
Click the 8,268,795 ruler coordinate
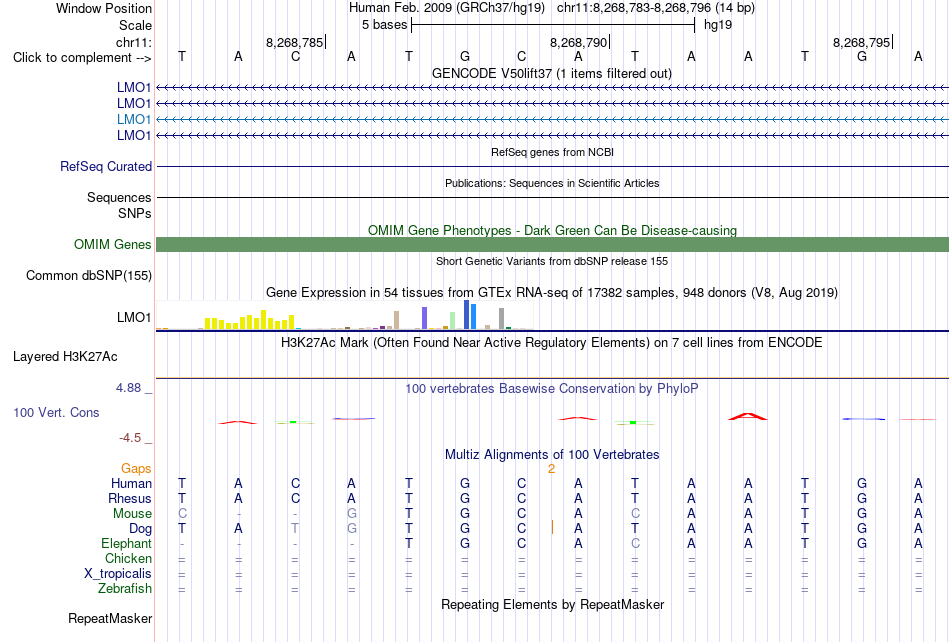coord(862,42)
